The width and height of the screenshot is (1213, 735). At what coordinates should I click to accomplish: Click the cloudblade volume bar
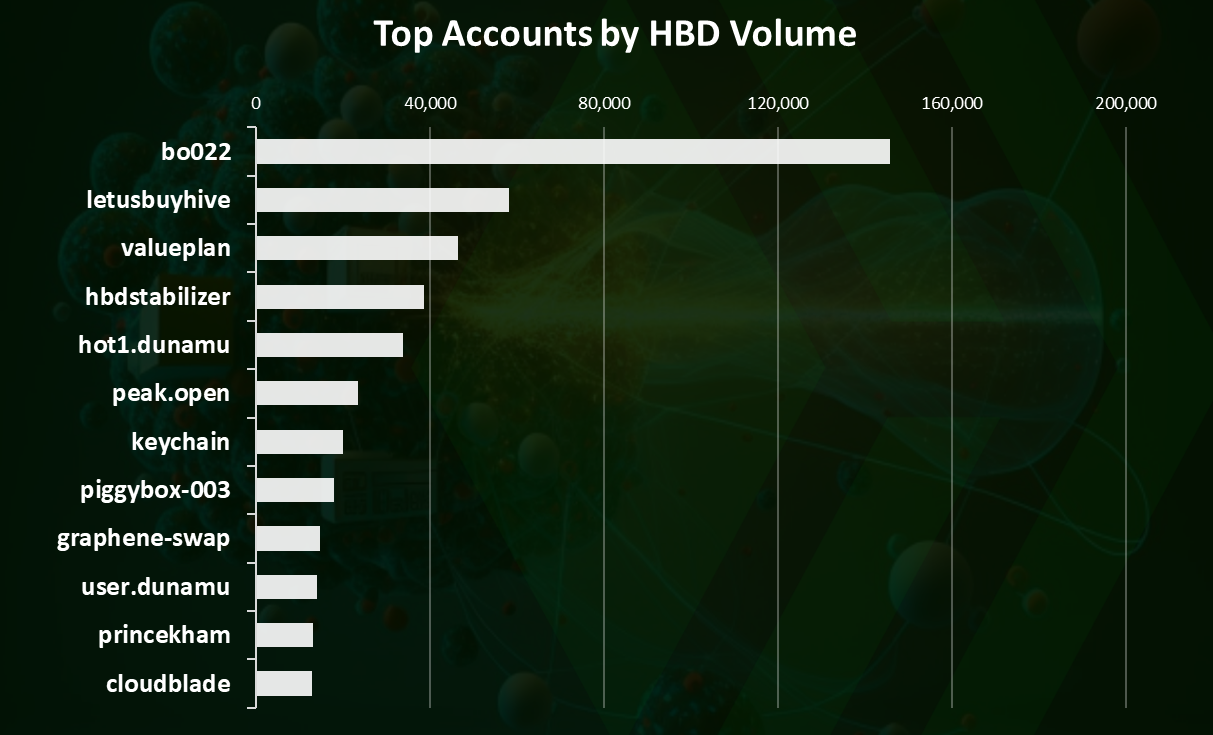coord(284,683)
